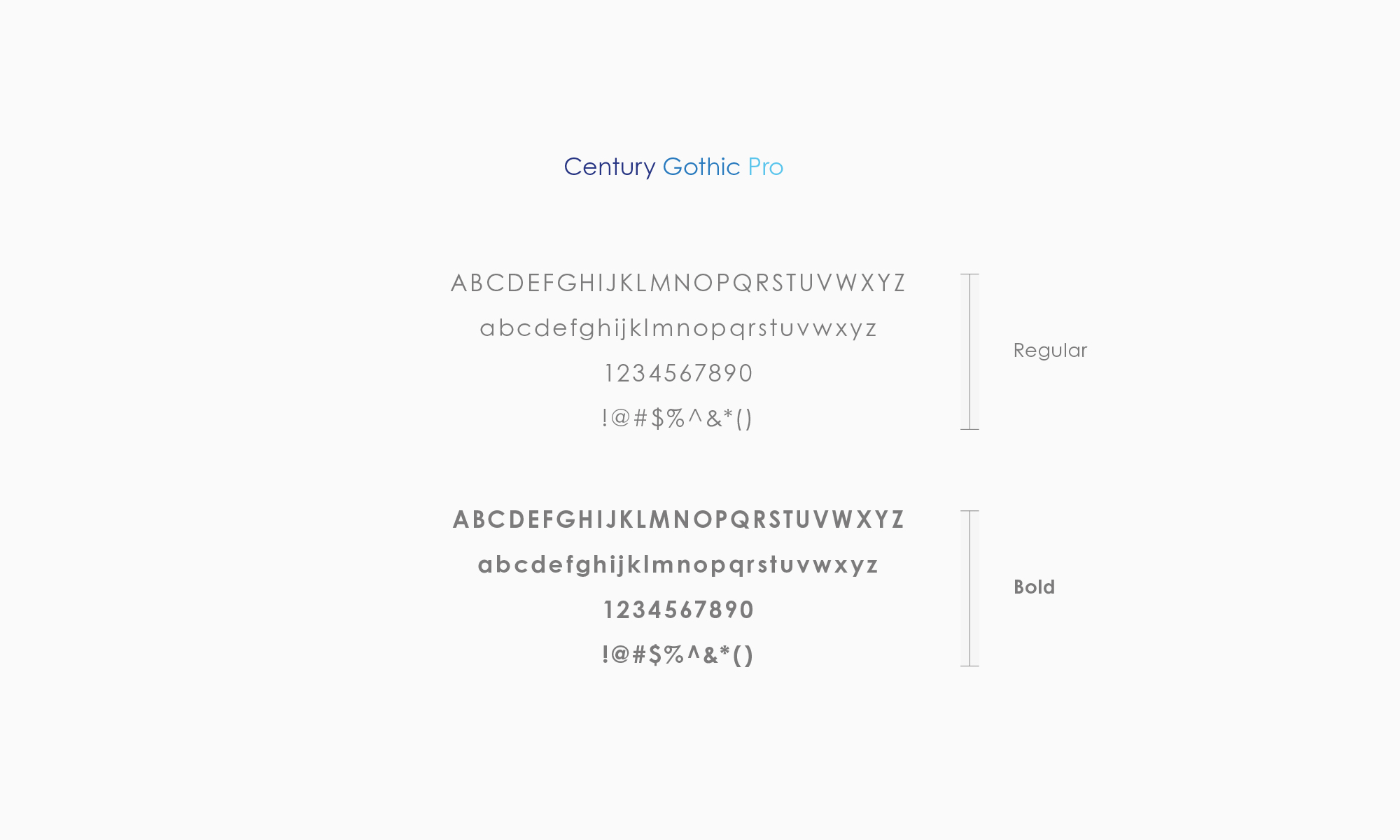Click the regular-weight digits row

(x=678, y=373)
